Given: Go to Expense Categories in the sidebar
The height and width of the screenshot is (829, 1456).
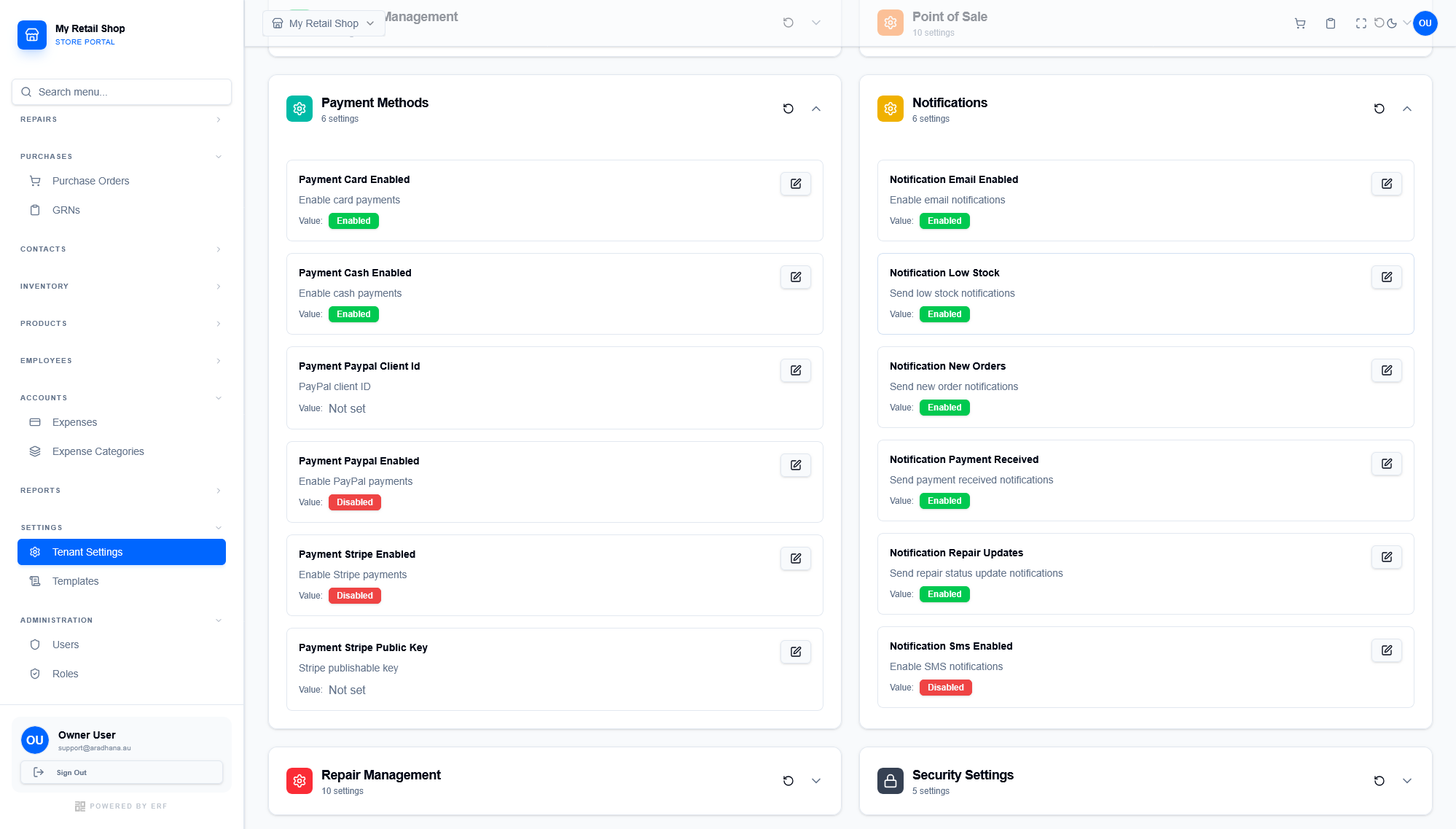Looking at the screenshot, I should tap(122, 451).
